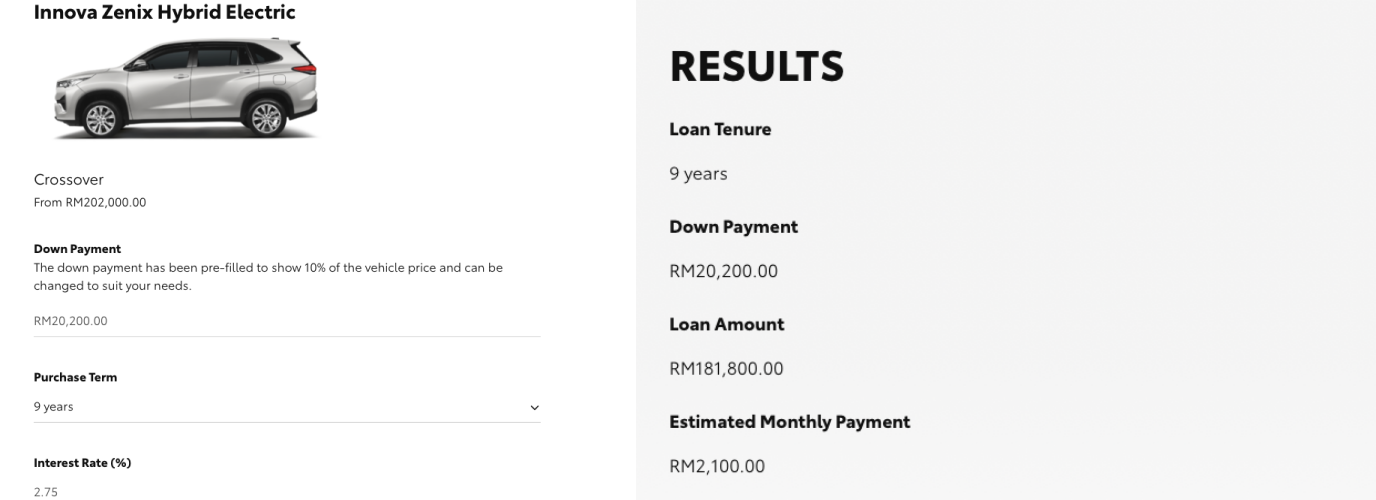This screenshot has width=1376, height=500.
Task: Click the From RM202,000.00 price text
Action: [90, 202]
